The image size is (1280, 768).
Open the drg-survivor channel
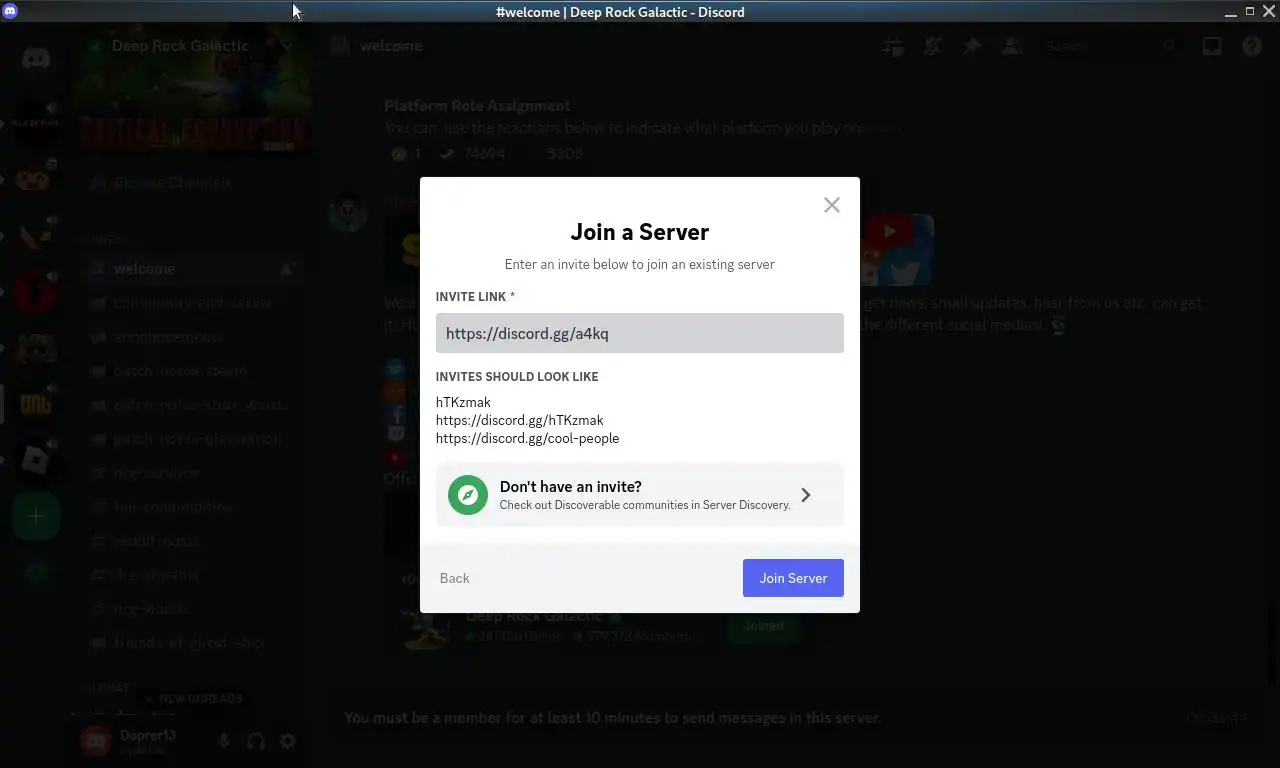(192, 473)
